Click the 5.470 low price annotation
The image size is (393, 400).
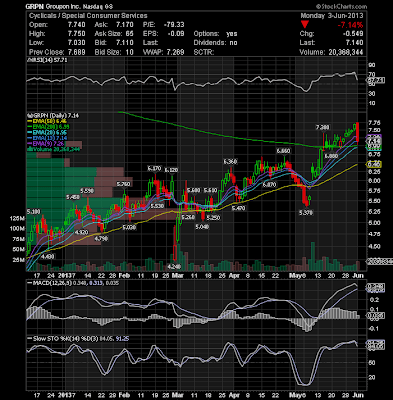pos(238,208)
